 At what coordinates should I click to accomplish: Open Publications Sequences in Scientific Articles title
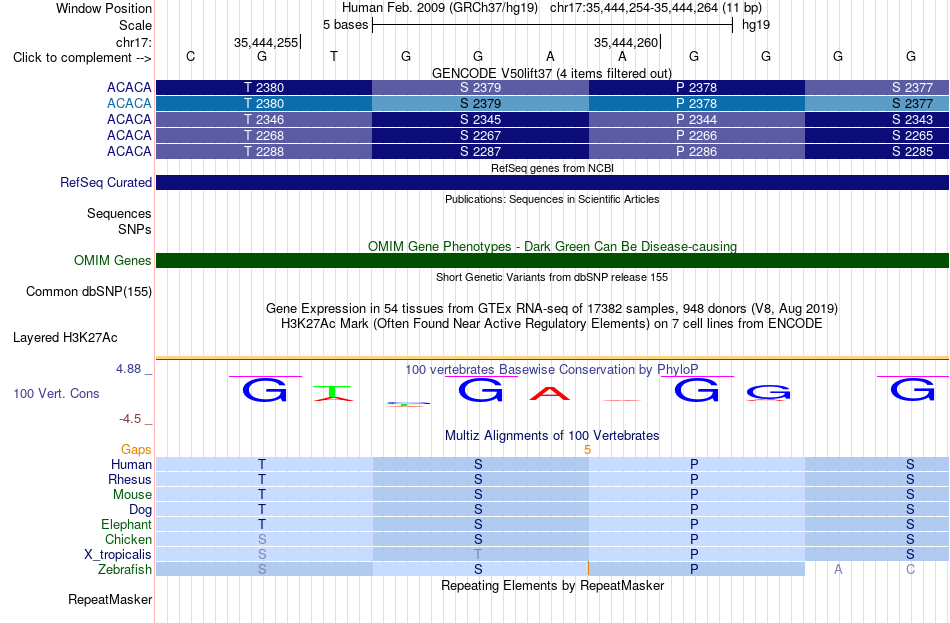pyautogui.click(x=552, y=199)
